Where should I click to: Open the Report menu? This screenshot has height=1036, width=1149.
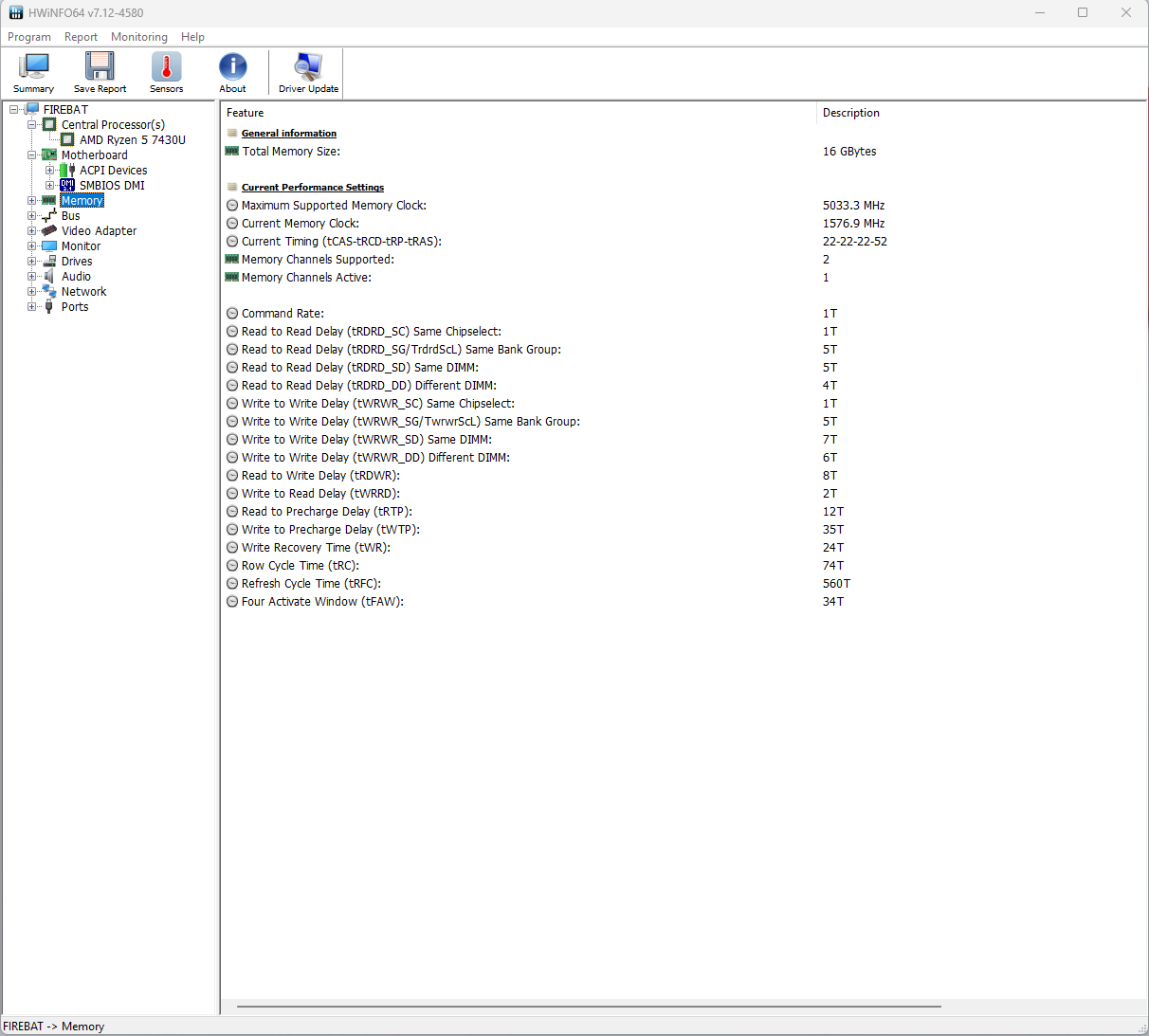pos(81,37)
